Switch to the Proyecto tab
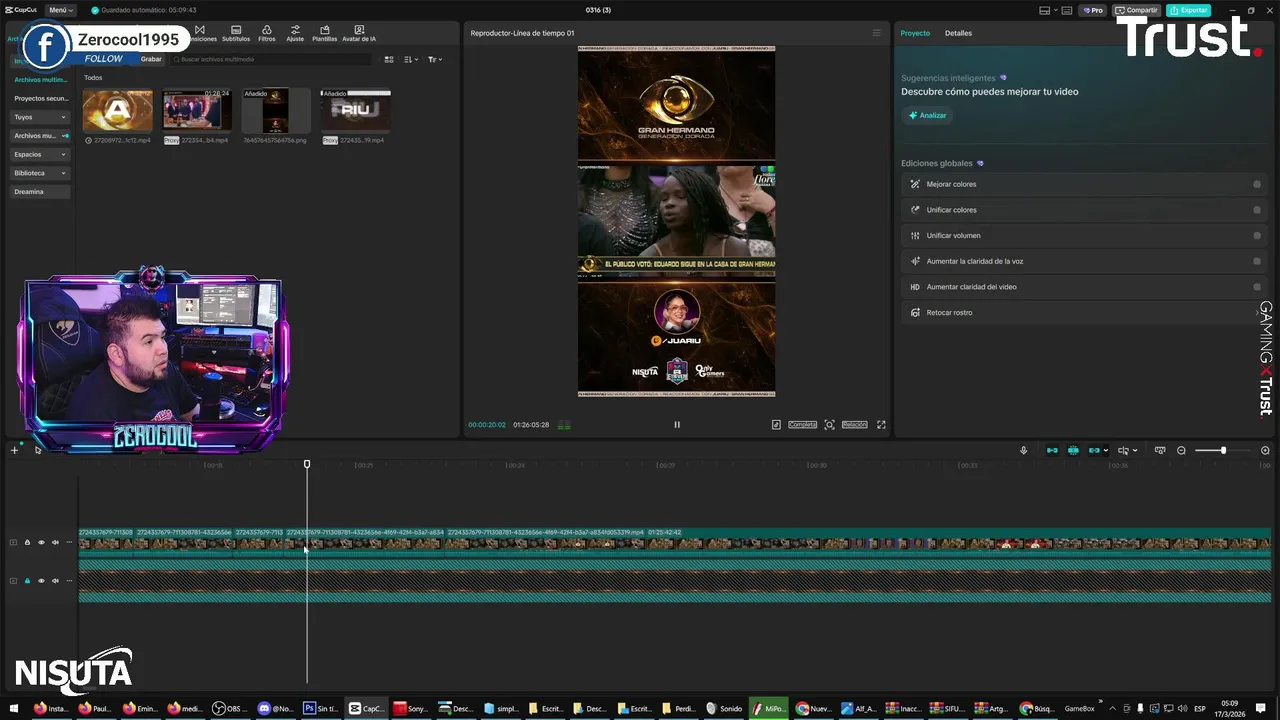 tap(915, 33)
